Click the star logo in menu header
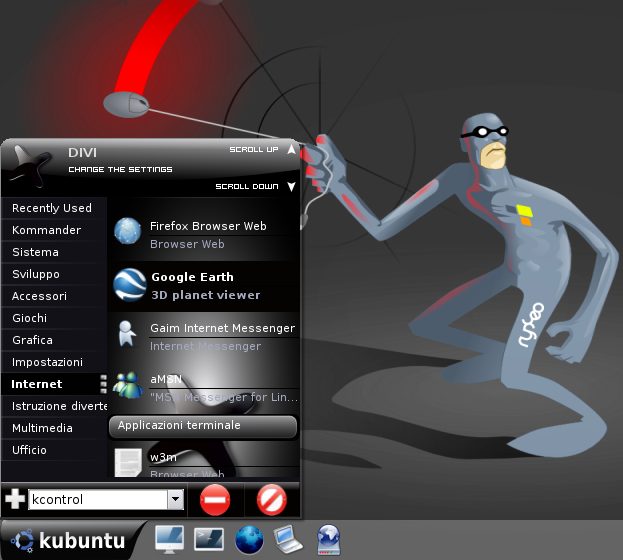 point(30,166)
